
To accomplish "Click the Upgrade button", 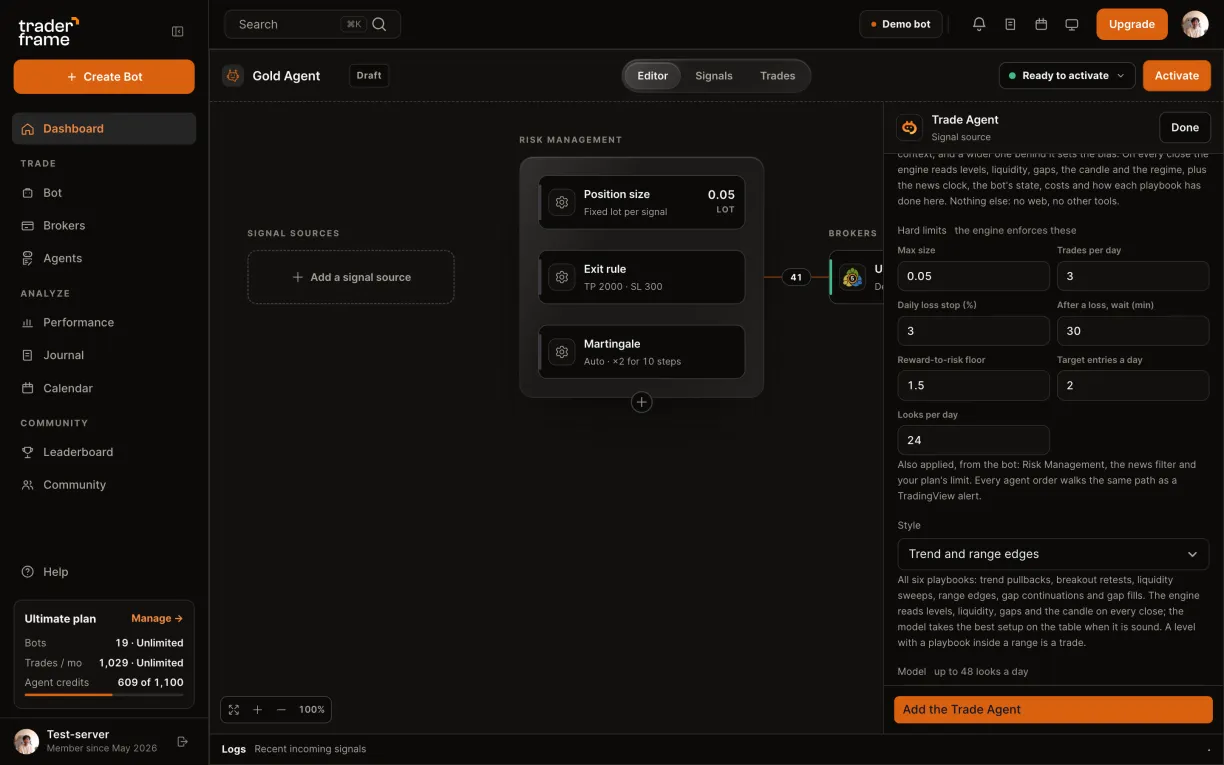I will point(1132,24).
